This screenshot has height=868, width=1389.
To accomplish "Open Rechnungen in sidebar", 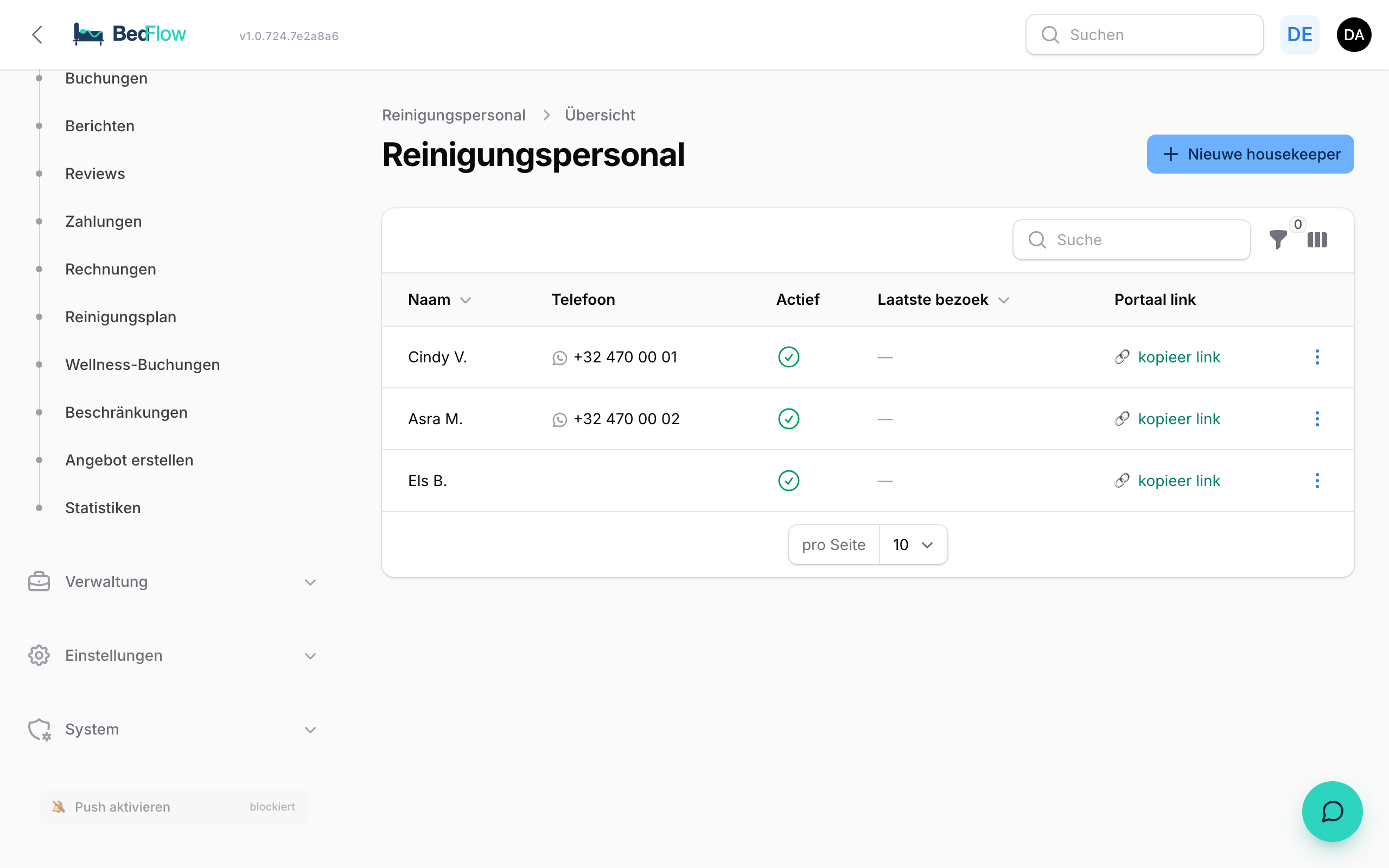I will pos(110,269).
